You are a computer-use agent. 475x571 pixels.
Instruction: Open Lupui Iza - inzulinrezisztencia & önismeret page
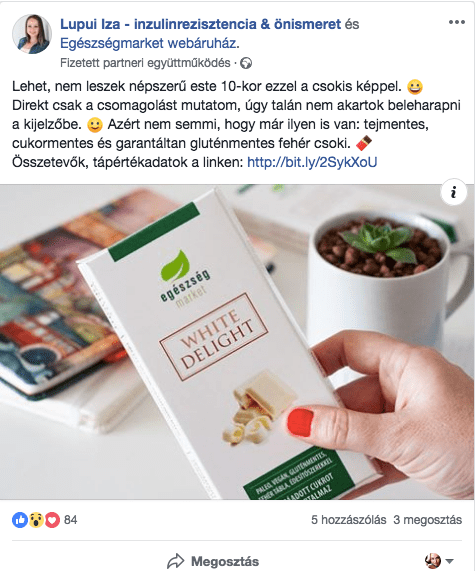tap(201, 24)
